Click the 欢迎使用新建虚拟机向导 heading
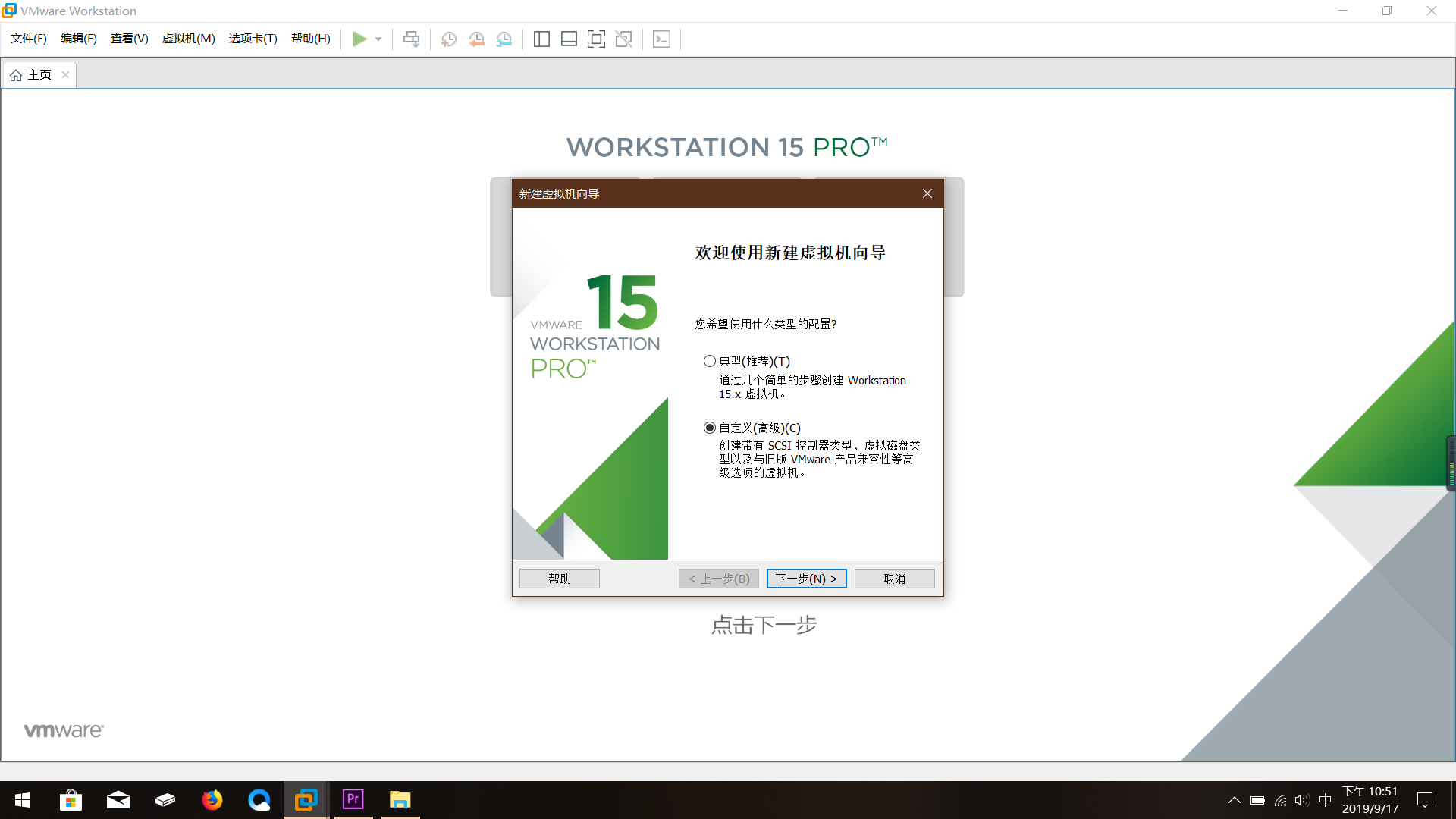This screenshot has width=1456, height=819. pyautogui.click(x=790, y=253)
